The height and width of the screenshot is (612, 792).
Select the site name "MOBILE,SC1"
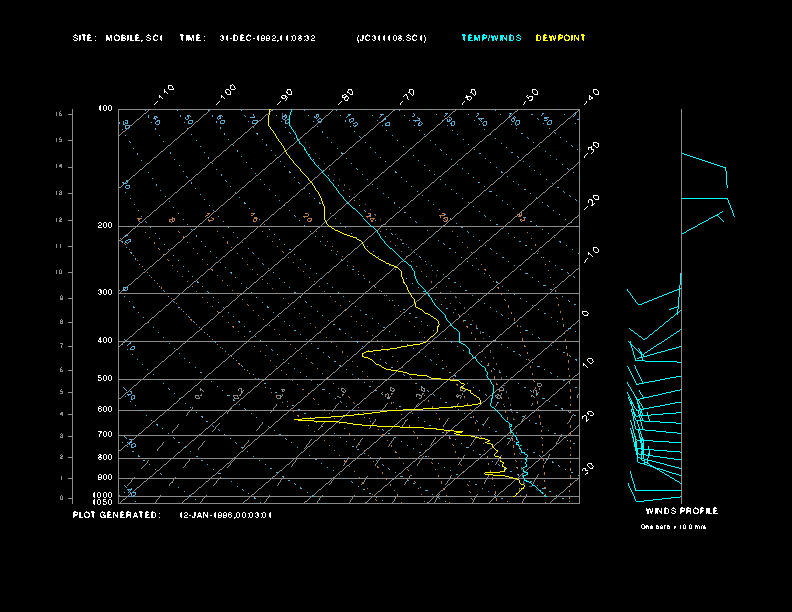coord(134,38)
